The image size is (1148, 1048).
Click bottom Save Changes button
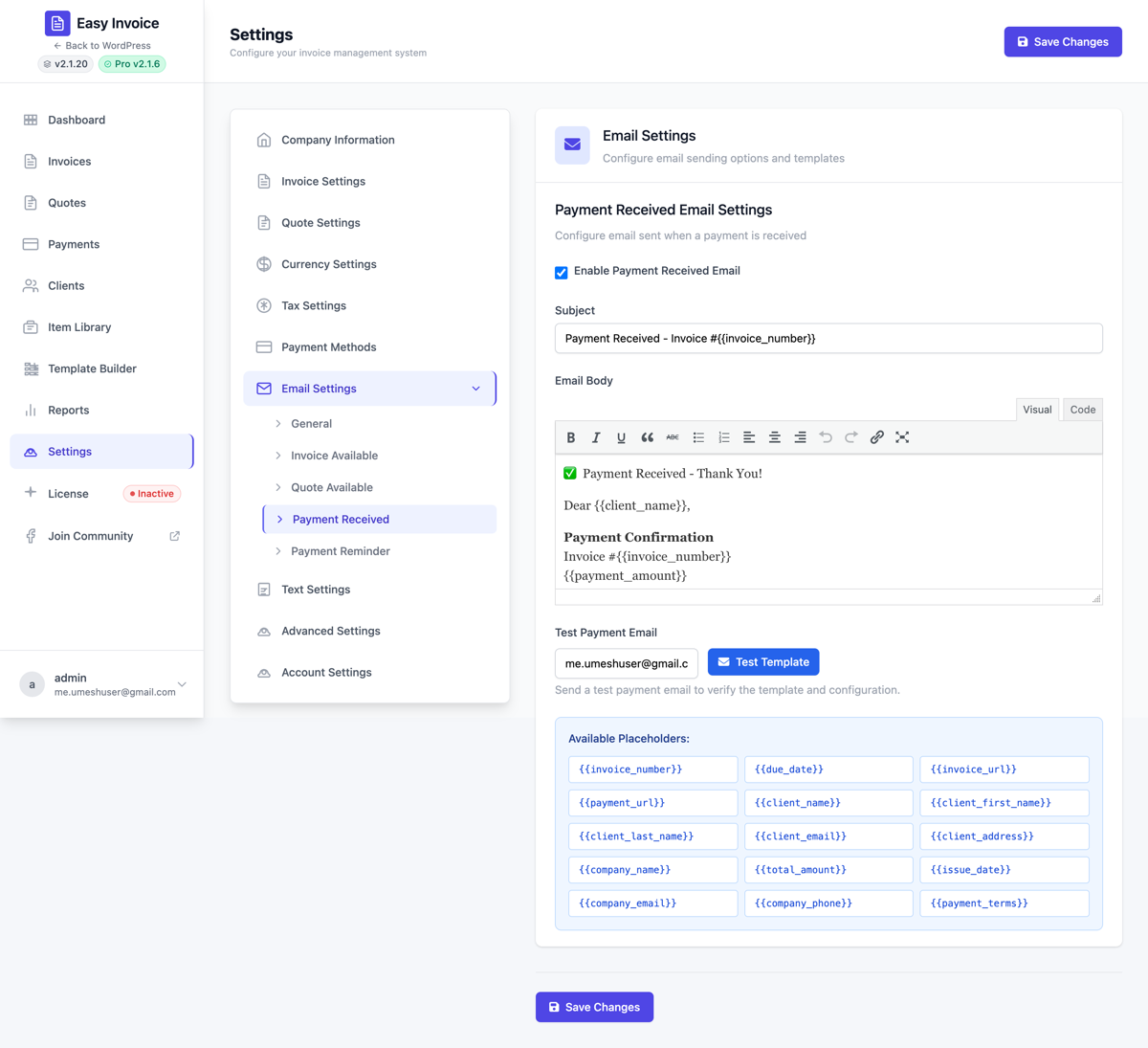tap(594, 1007)
